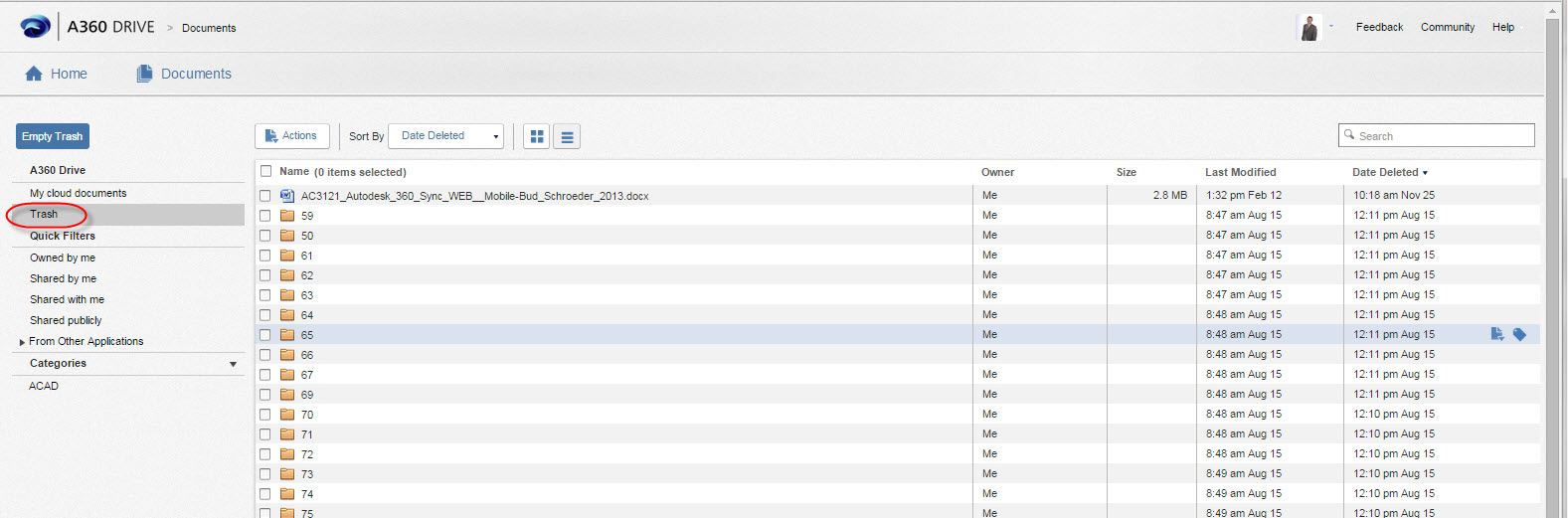Click the A360 Drive logo icon

tap(35, 27)
